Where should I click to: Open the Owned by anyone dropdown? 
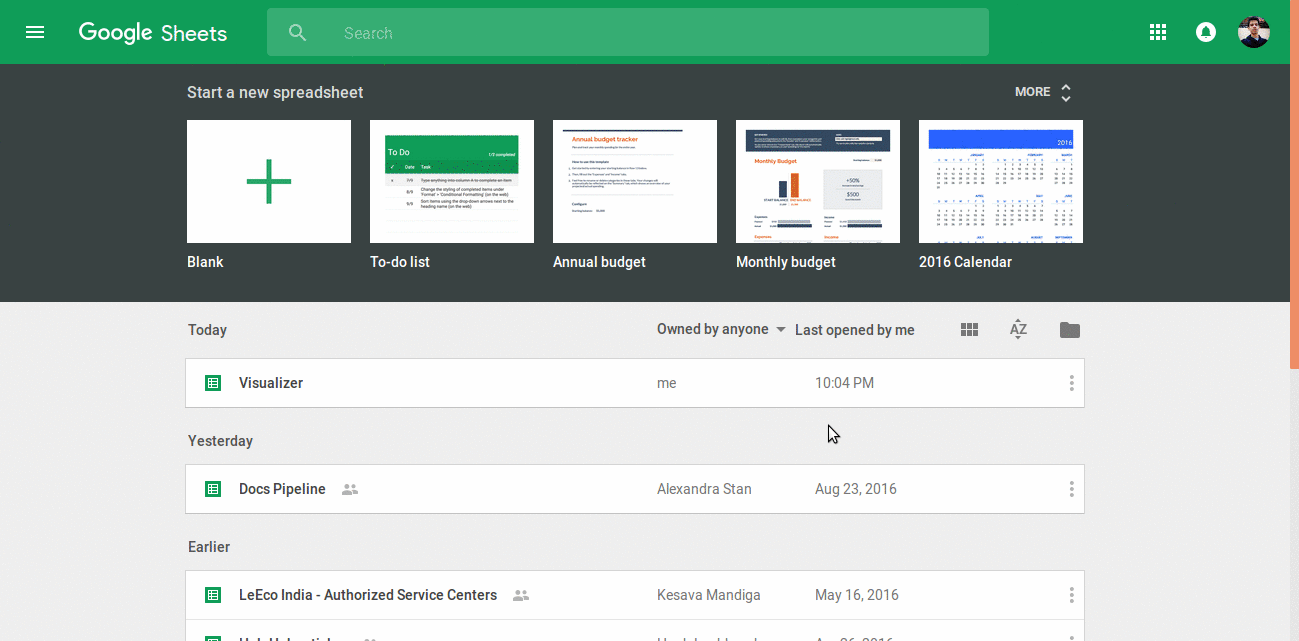click(x=721, y=330)
